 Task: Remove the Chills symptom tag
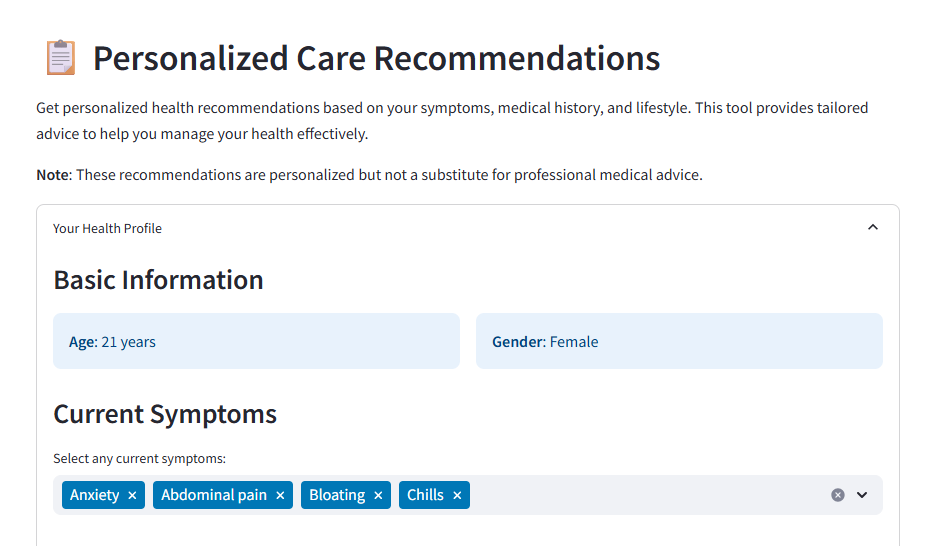pyautogui.click(x=457, y=496)
